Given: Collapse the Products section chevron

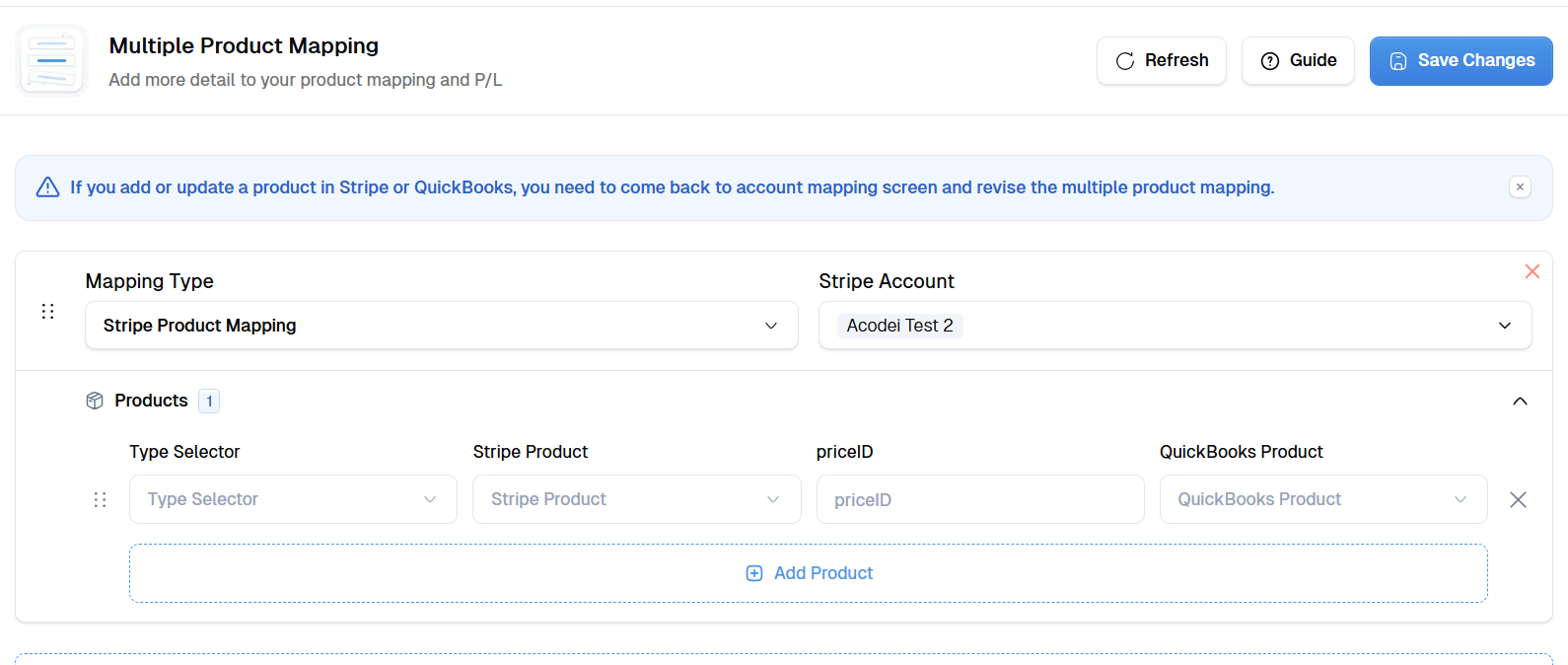Looking at the screenshot, I should (x=1520, y=401).
